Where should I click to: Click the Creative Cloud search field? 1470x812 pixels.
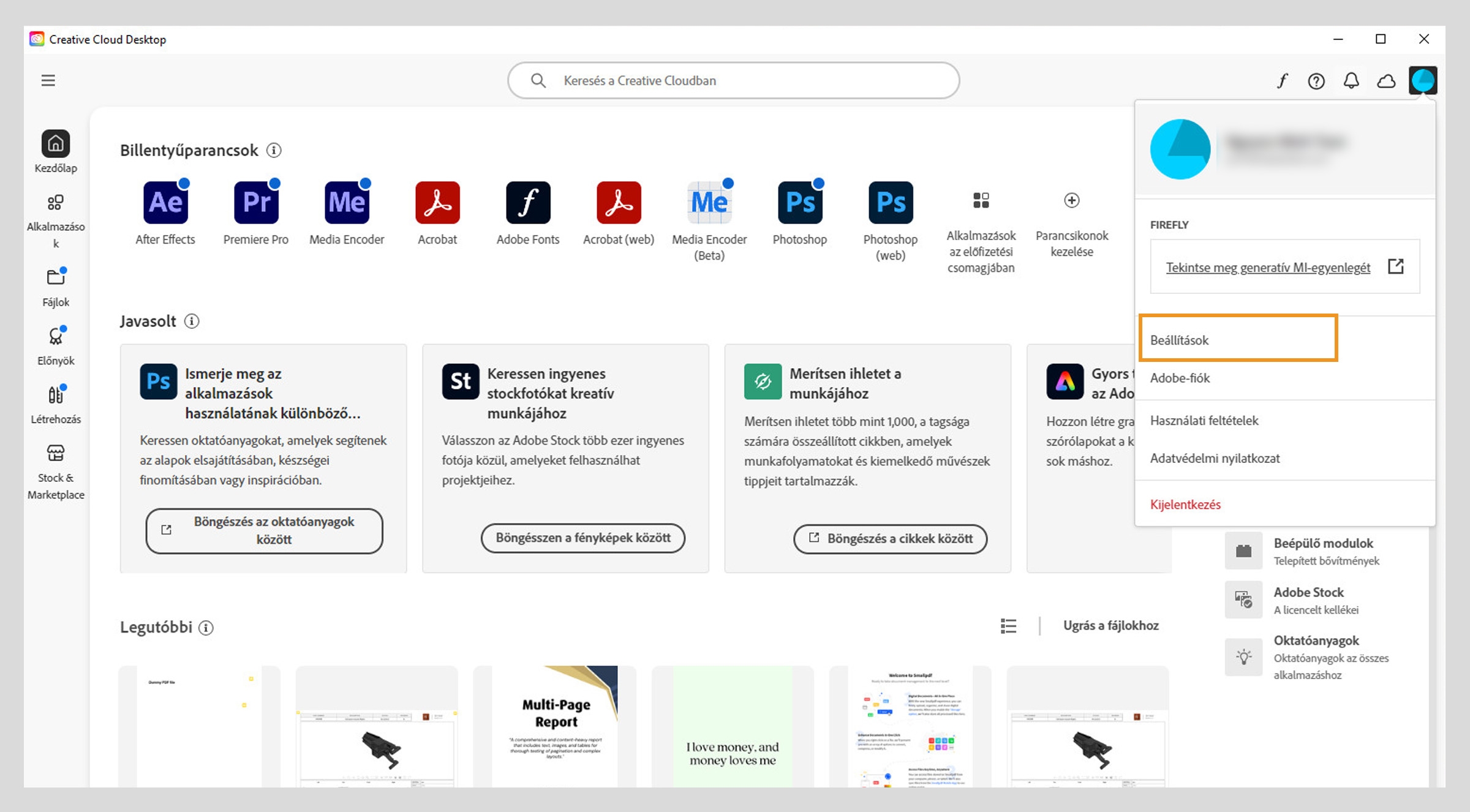734,80
